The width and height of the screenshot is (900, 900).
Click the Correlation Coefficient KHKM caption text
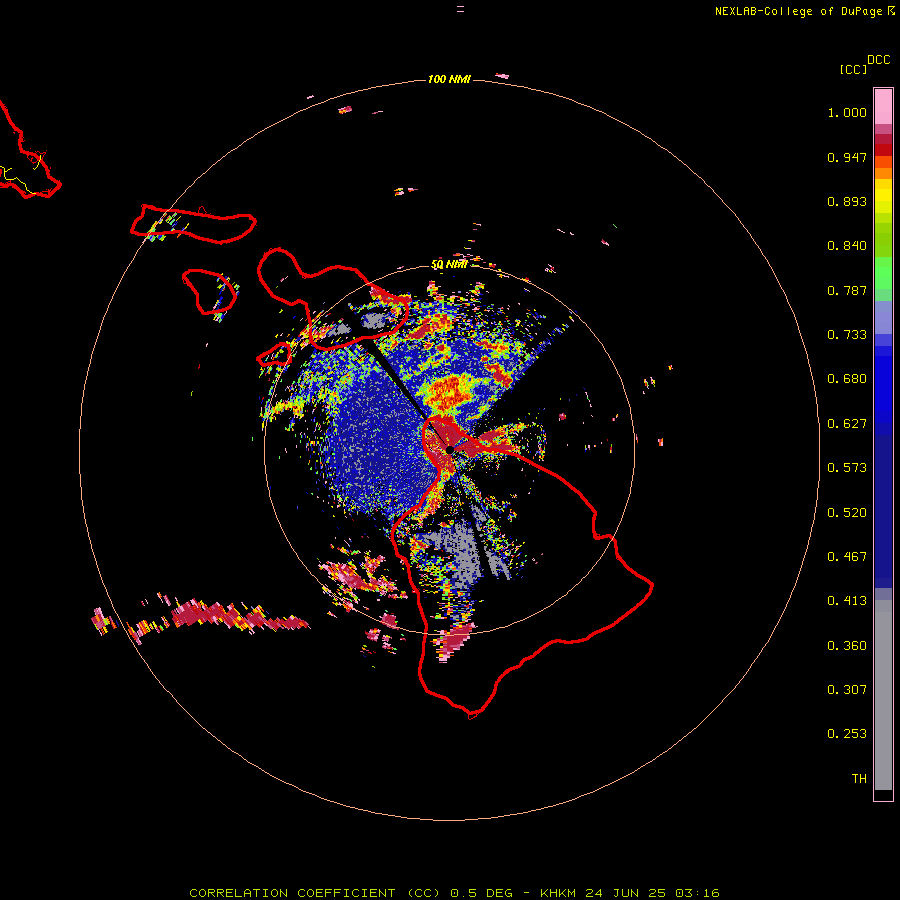click(454, 893)
